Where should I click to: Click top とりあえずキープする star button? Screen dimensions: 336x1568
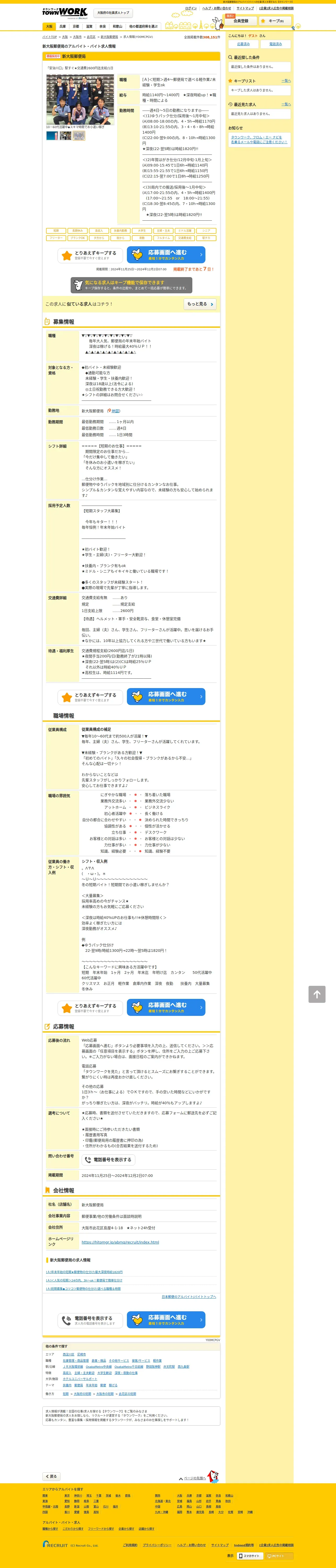point(90,255)
